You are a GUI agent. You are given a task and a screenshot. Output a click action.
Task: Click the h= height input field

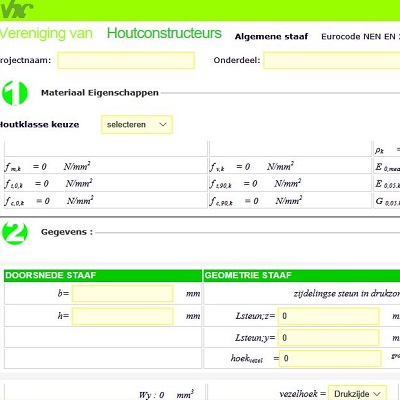tap(122, 316)
